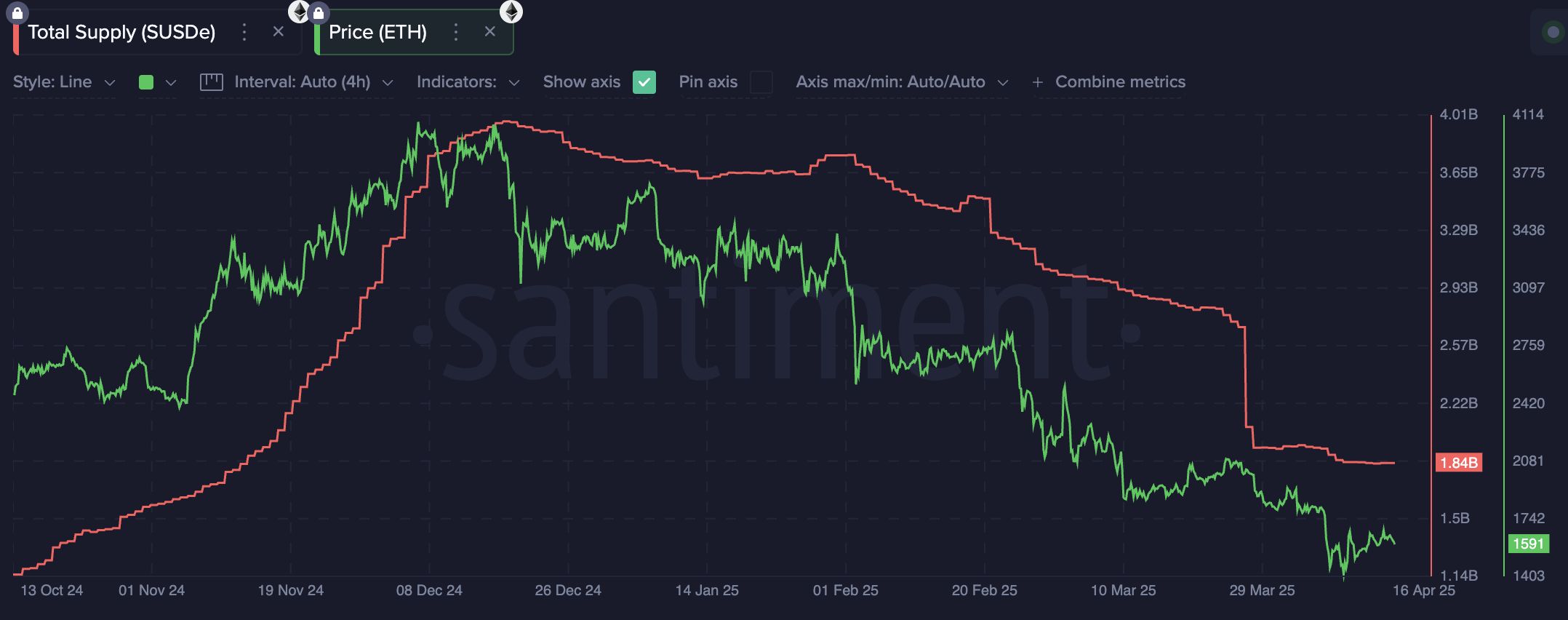Remove the Total Supply (SUSDe) metric
The image size is (1568, 620).
[x=278, y=32]
